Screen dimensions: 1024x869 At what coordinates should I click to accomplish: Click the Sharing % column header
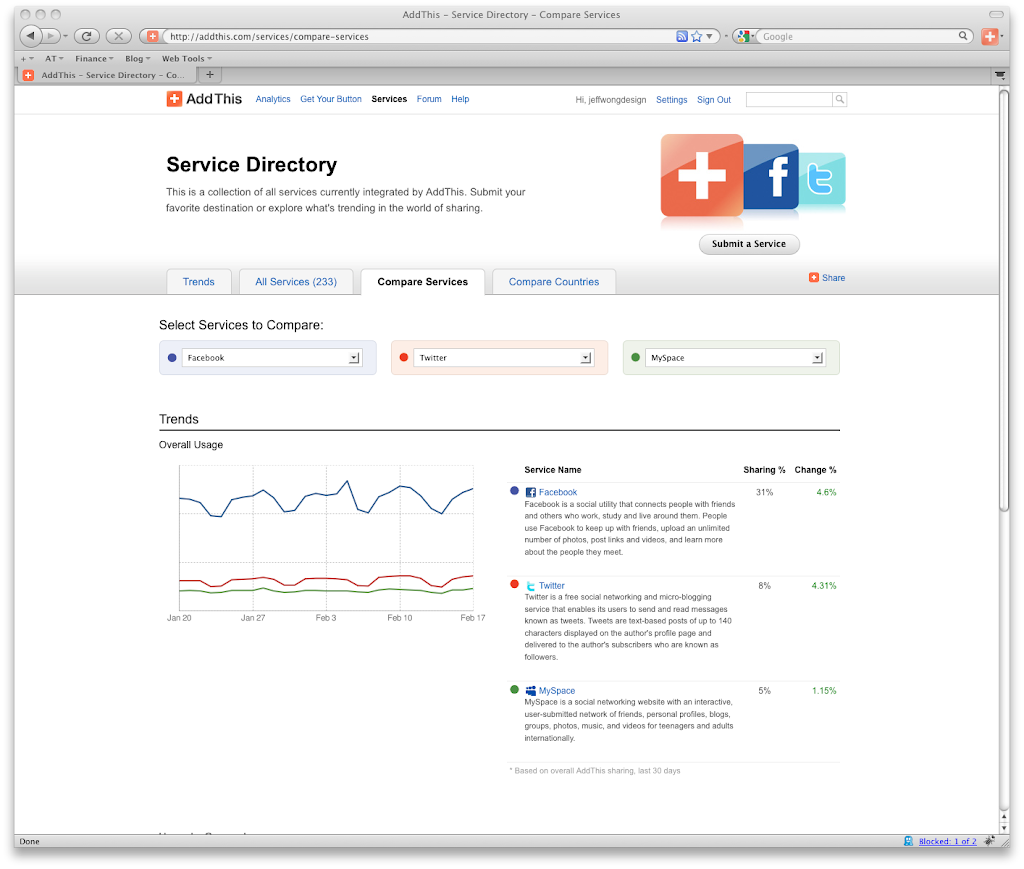click(764, 470)
